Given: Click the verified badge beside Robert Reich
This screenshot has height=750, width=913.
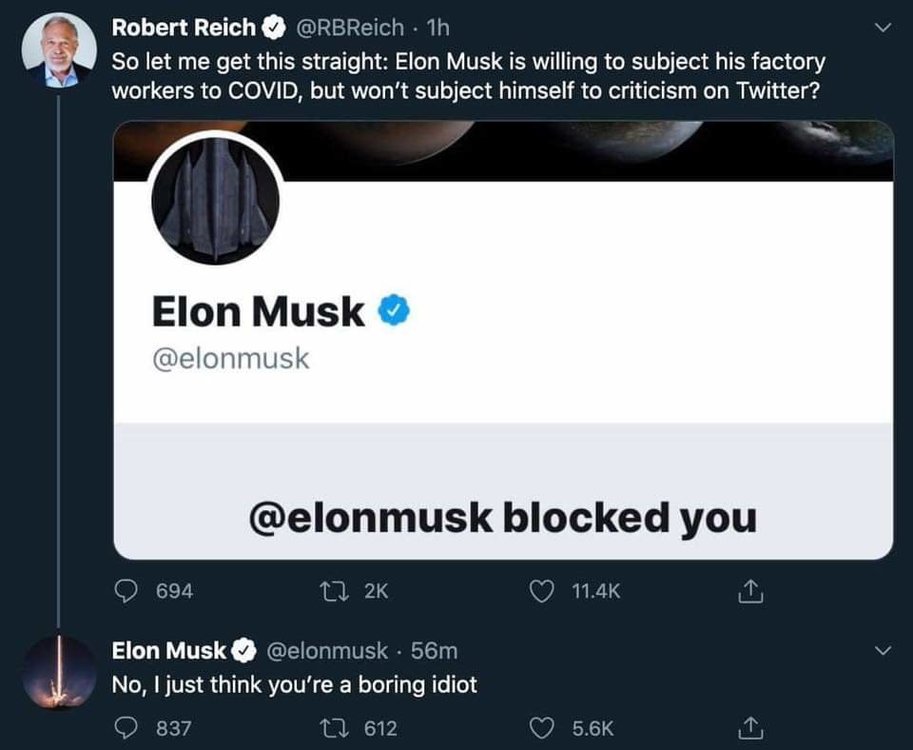Looking at the screenshot, I should (272, 27).
